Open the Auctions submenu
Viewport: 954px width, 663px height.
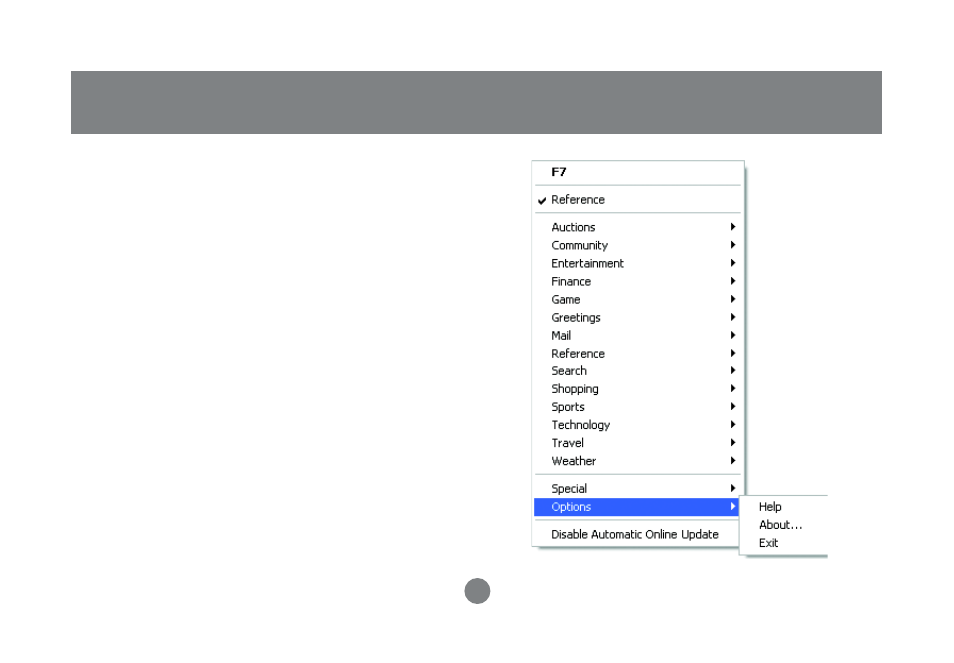637,227
